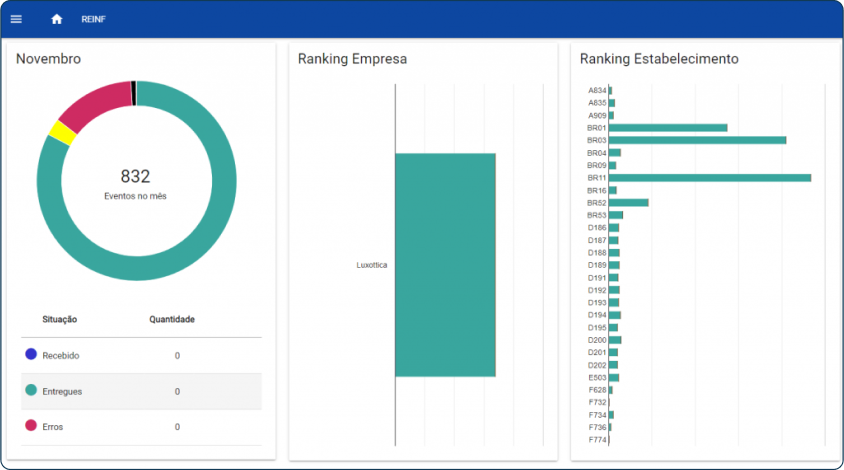Select the Recebido table row
The image size is (844, 470).
point(141,355)
